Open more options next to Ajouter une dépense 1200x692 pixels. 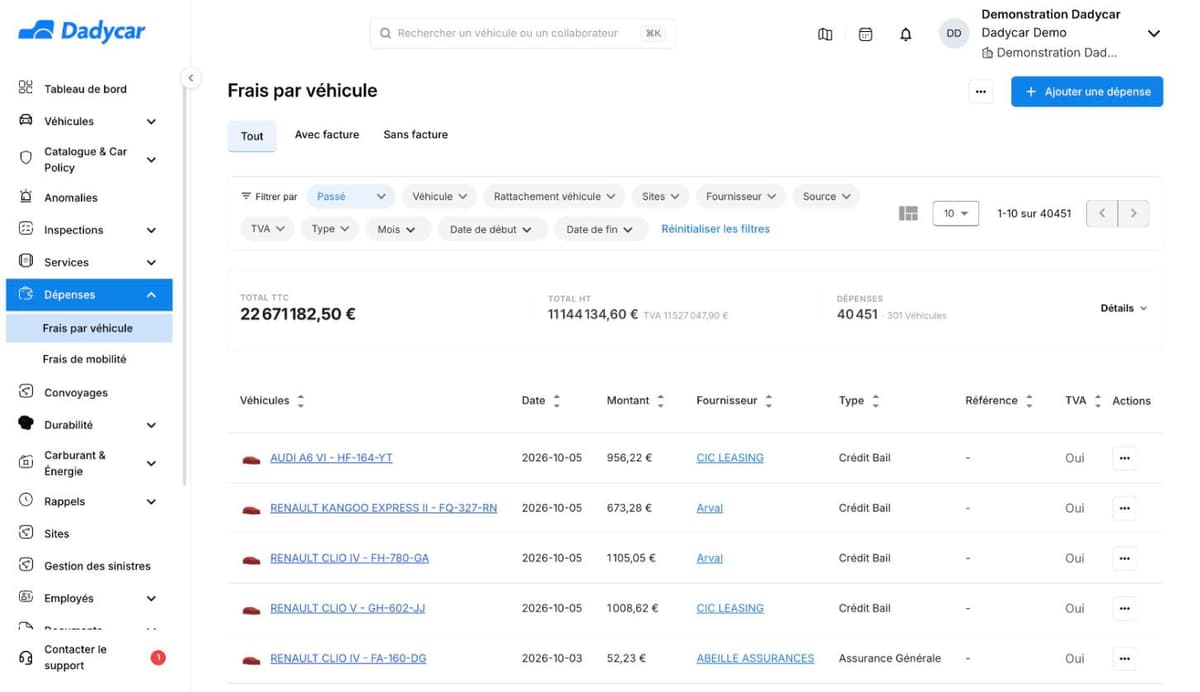(x=981, y=91)
